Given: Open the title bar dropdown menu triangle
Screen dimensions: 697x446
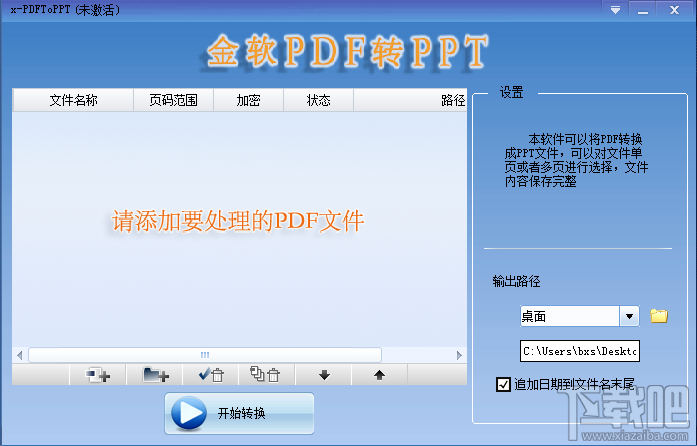Looking at the screenshot, I should pyautogui.click(x=615, y=10).
